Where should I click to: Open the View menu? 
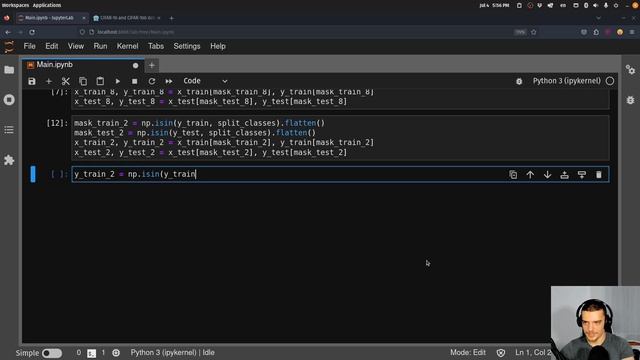76,46
